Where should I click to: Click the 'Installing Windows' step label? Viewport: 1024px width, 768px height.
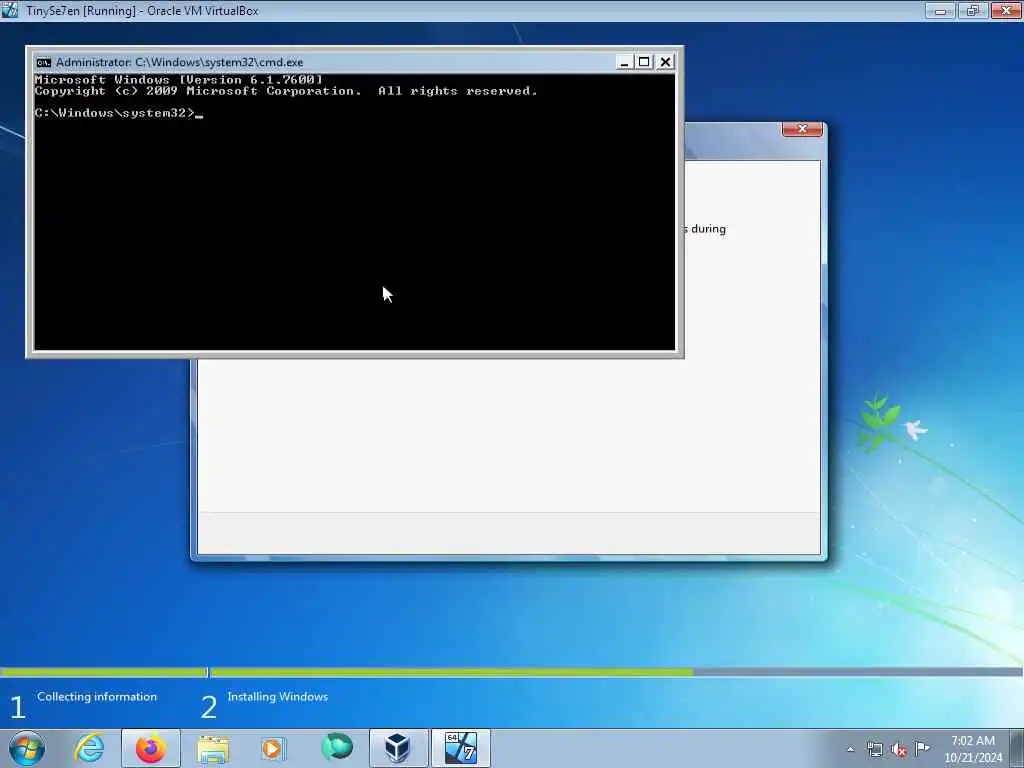pos(278,697)
